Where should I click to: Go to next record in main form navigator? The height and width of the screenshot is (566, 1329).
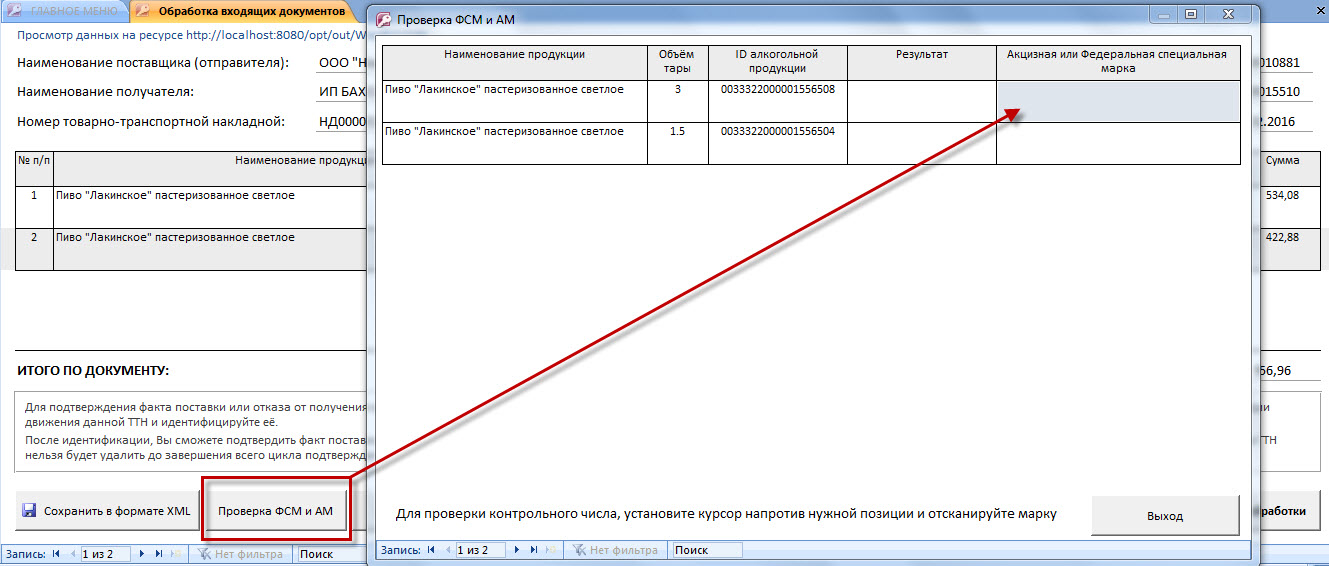(x=142, y=553)
